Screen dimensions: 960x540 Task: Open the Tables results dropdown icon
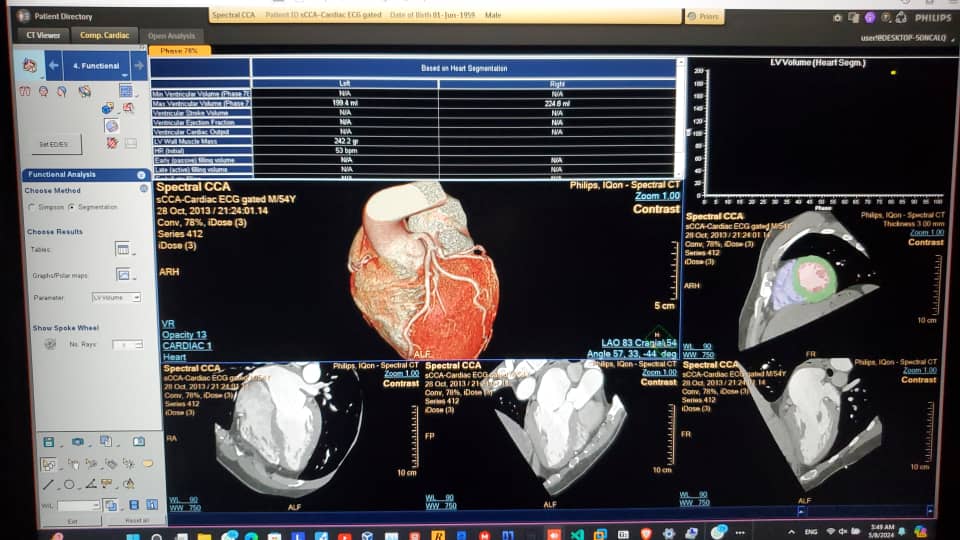pos(123,249)
